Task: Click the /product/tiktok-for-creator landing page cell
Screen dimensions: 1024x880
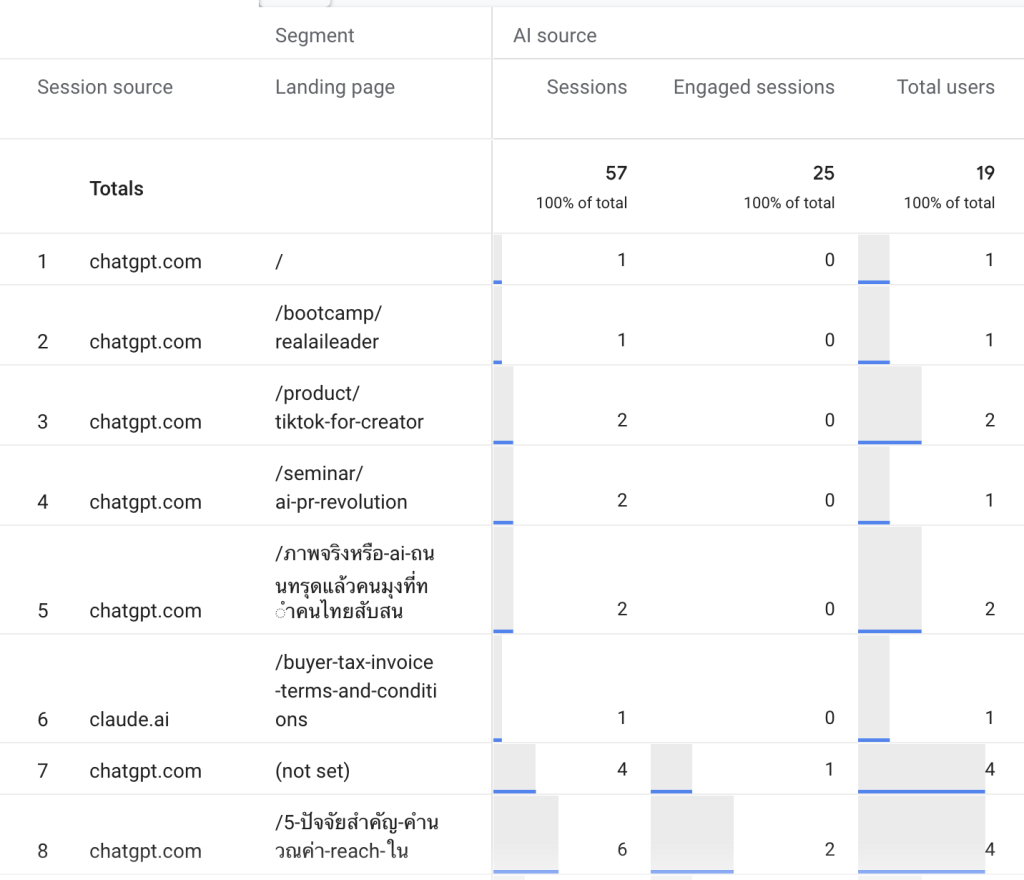Action: click(x=349, y=407)
